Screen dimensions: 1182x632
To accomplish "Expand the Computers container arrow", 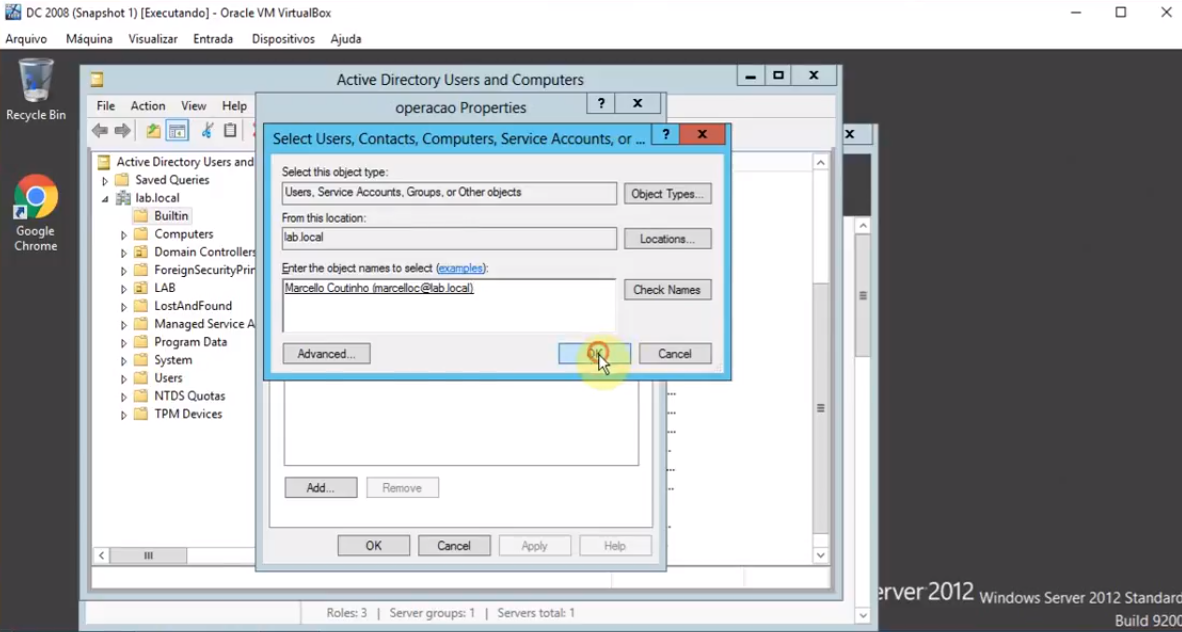I will click(x=124, y=235).
